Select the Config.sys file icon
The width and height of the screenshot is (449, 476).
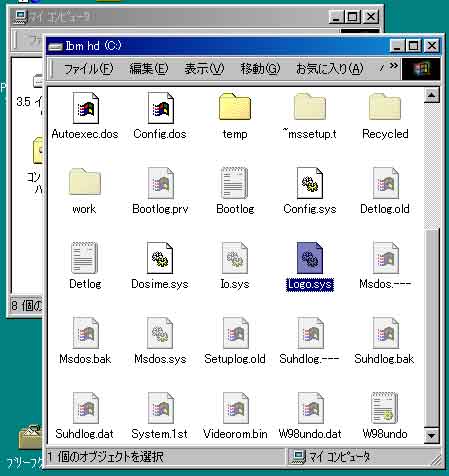pos(310,183)
